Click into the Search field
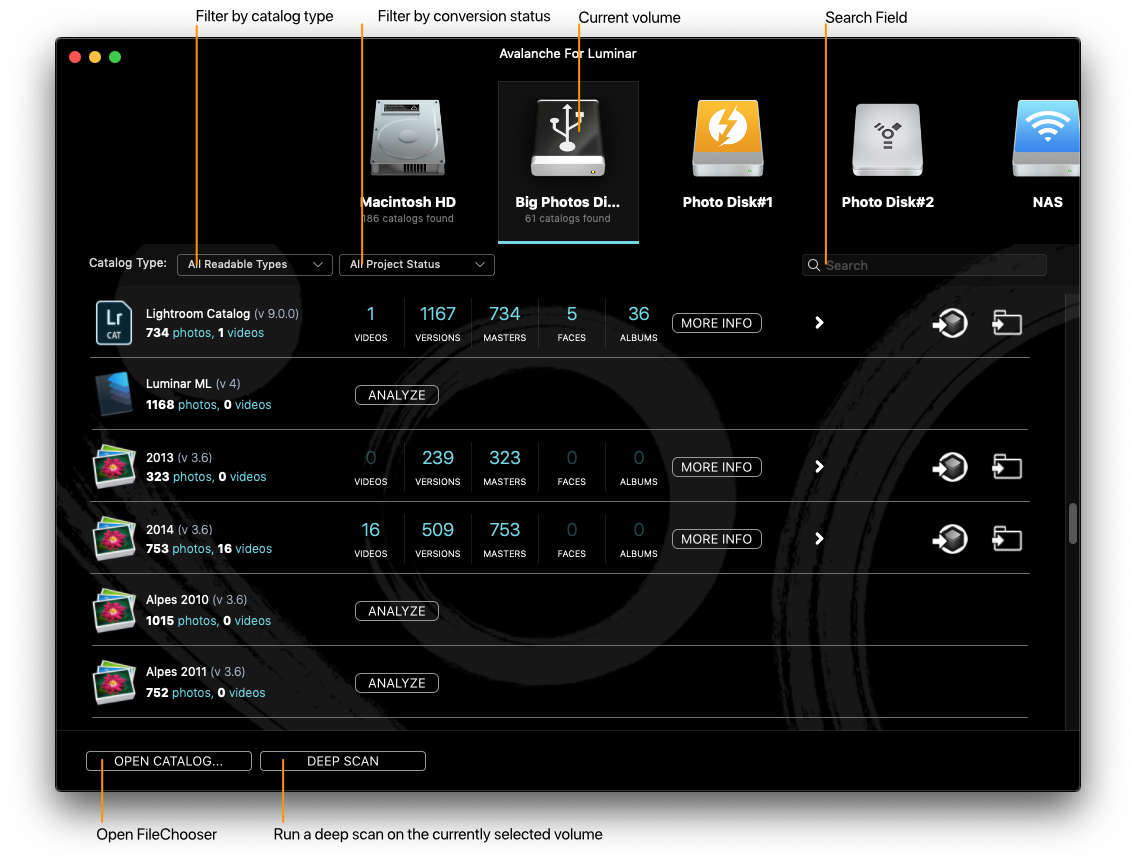This screenshot has width=1136, height=865. point(924,265)
